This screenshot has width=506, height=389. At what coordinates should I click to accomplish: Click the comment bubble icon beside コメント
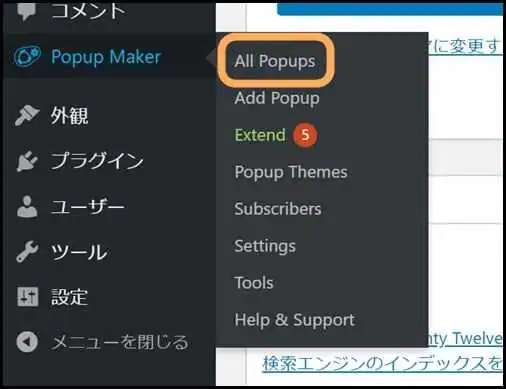26,11
